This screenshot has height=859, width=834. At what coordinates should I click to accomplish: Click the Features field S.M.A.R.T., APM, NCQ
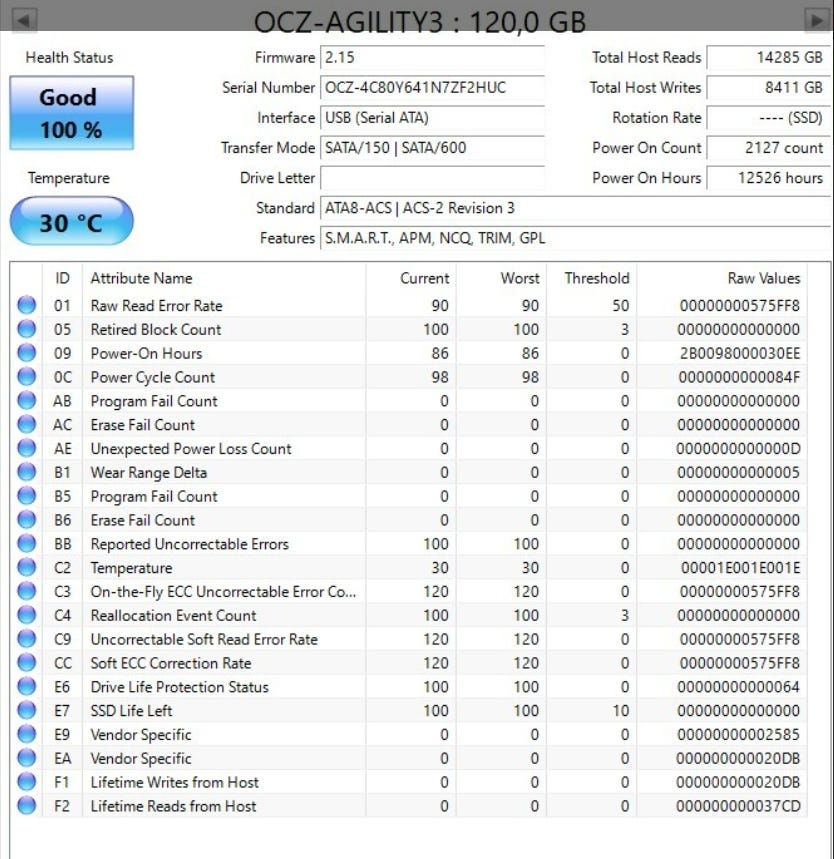pyautogui.click(x=575, y=238)
